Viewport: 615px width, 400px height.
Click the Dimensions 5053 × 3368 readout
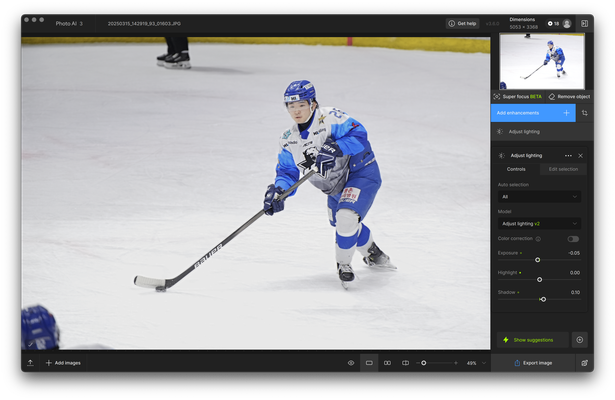tap(523, 24)
